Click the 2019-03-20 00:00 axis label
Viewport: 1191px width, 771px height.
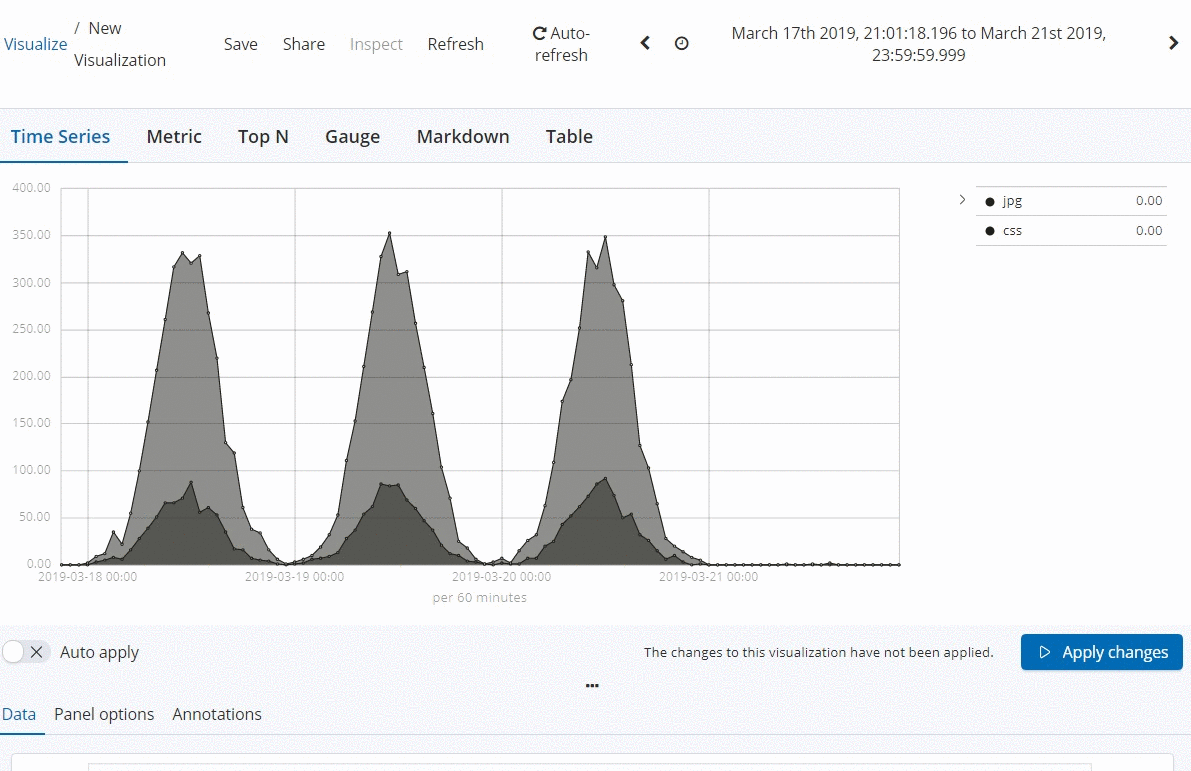501,577
